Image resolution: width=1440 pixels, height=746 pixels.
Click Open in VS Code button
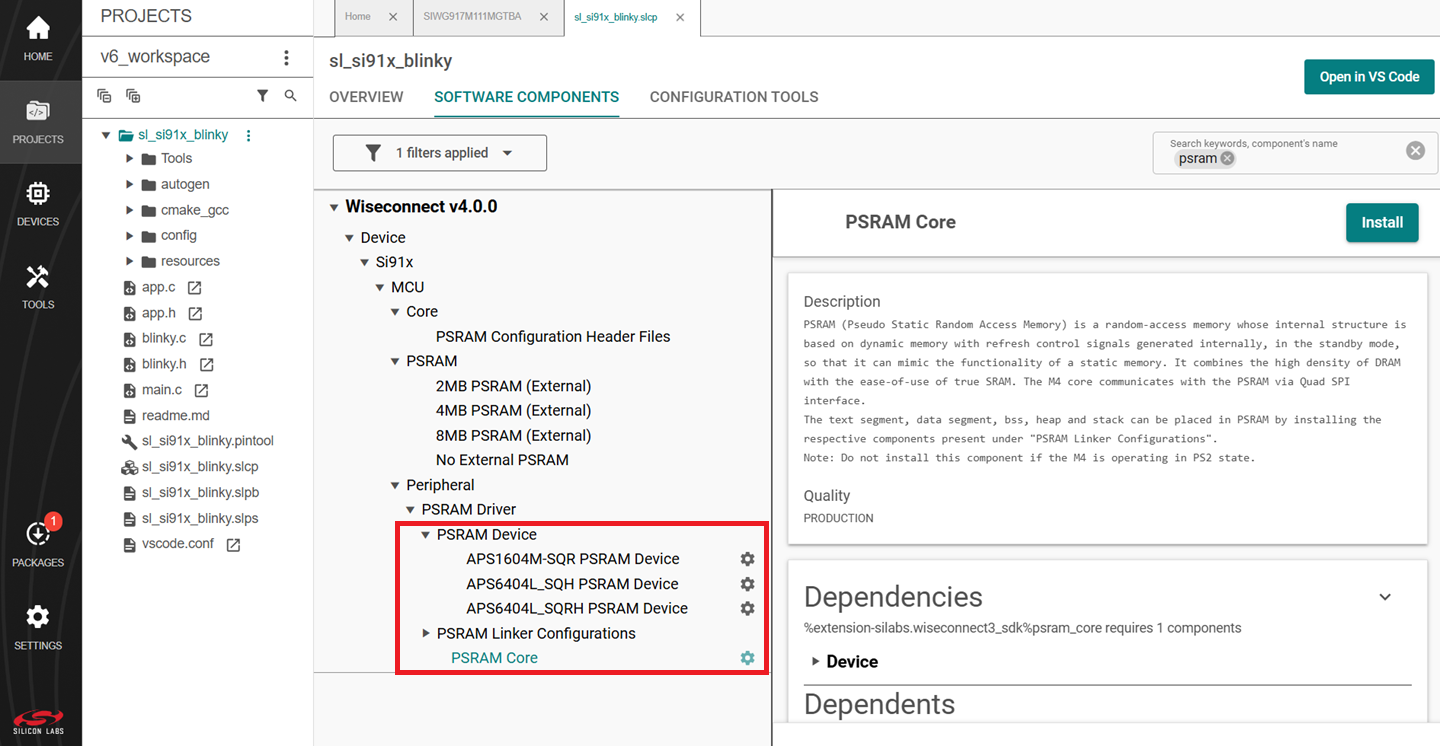(x=1368, y=77)
